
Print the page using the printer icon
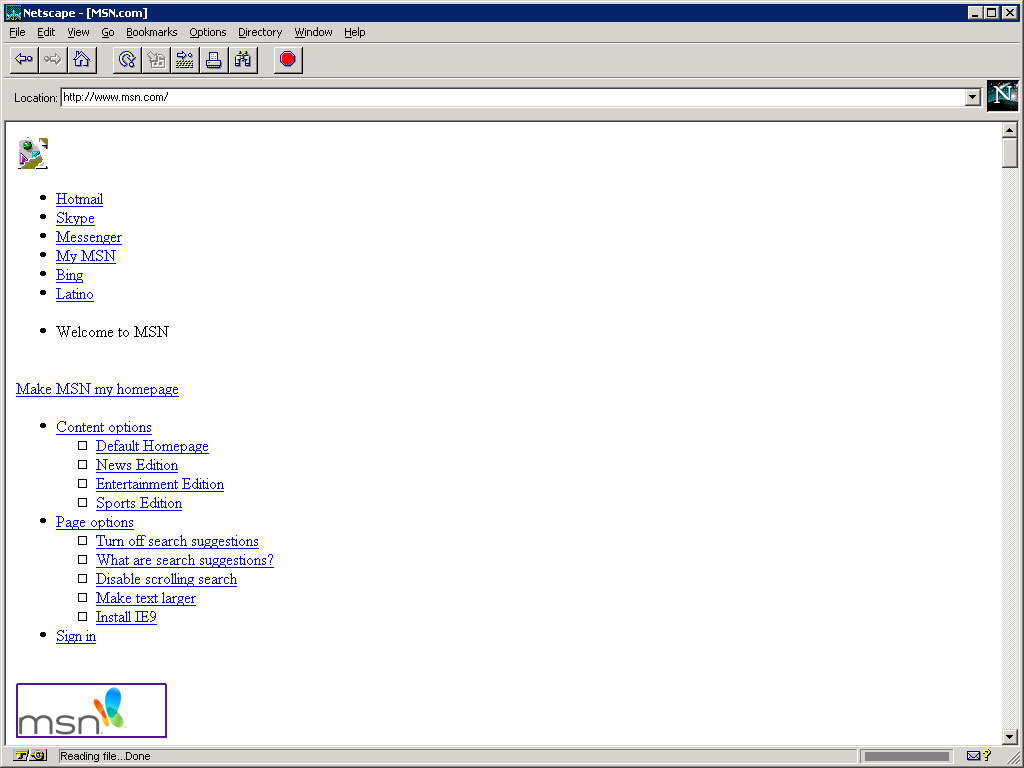pyautogui.click(x=214, y=60)
